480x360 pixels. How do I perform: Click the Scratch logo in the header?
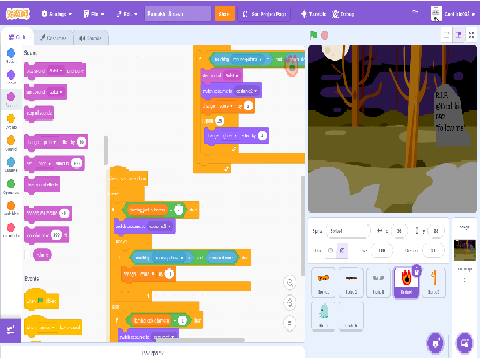[18, 14]
